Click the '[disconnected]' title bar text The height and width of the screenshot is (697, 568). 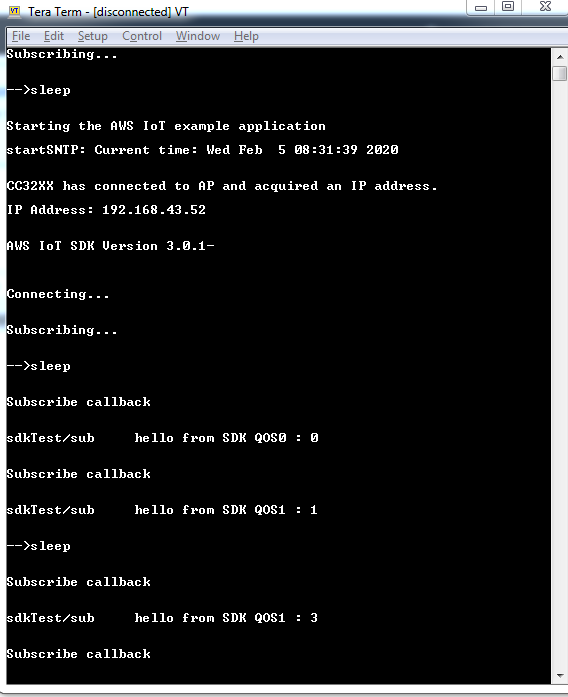[132, 12]
